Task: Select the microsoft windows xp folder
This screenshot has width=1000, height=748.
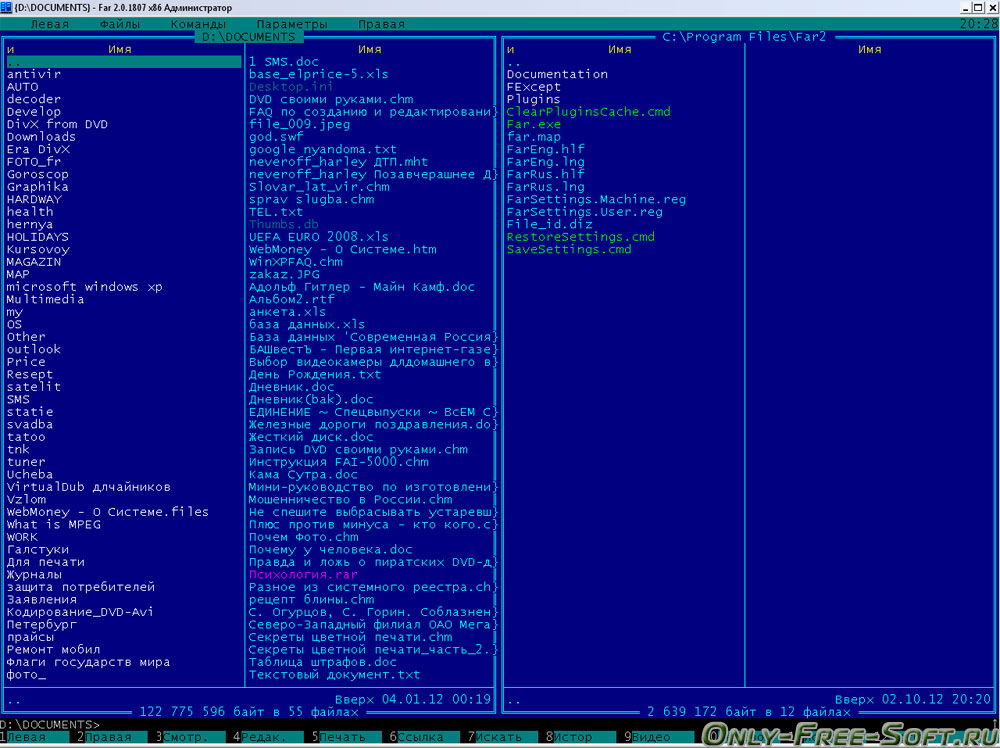Action: tap(84, 287)
